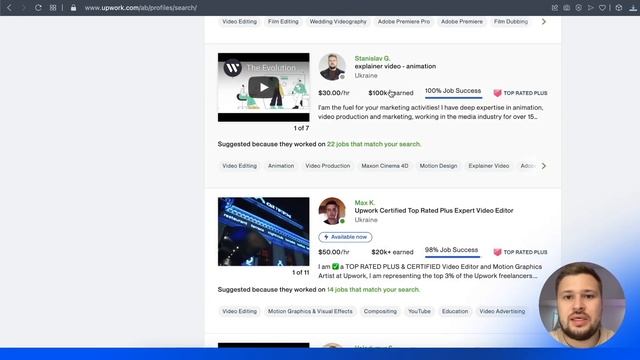The height and width of the screenshot is (360, 640).
Task: Click the Upwork URL in address bar
Action: coord(141,8)
